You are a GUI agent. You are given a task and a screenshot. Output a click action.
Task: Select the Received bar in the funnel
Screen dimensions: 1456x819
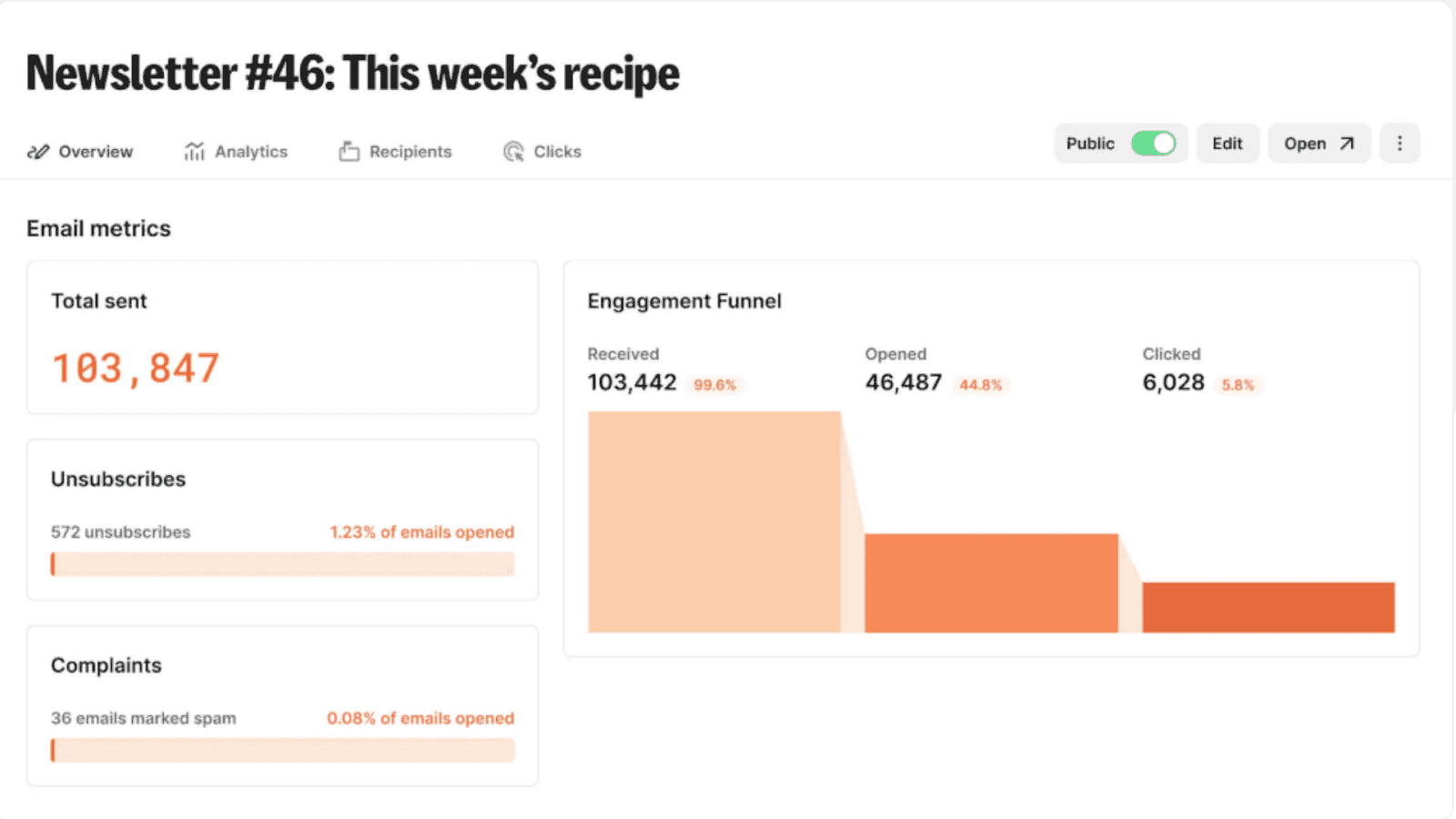[x=714, y=519]
